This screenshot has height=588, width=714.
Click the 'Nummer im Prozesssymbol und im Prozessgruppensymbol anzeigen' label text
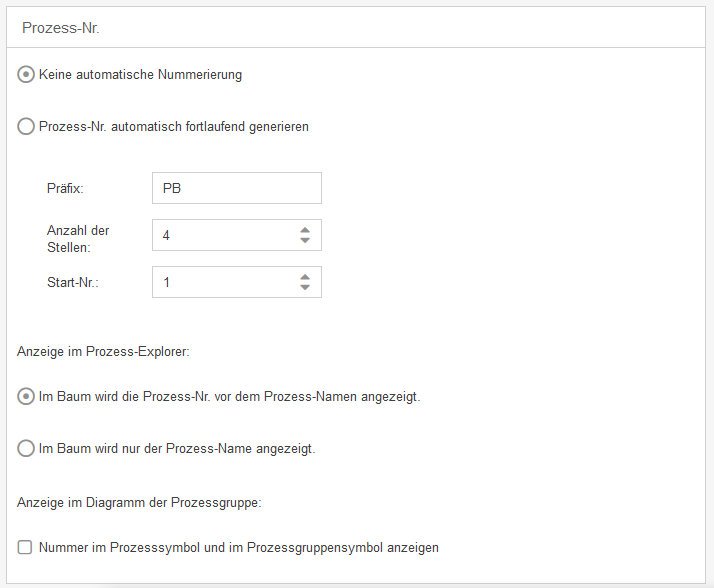239,547
